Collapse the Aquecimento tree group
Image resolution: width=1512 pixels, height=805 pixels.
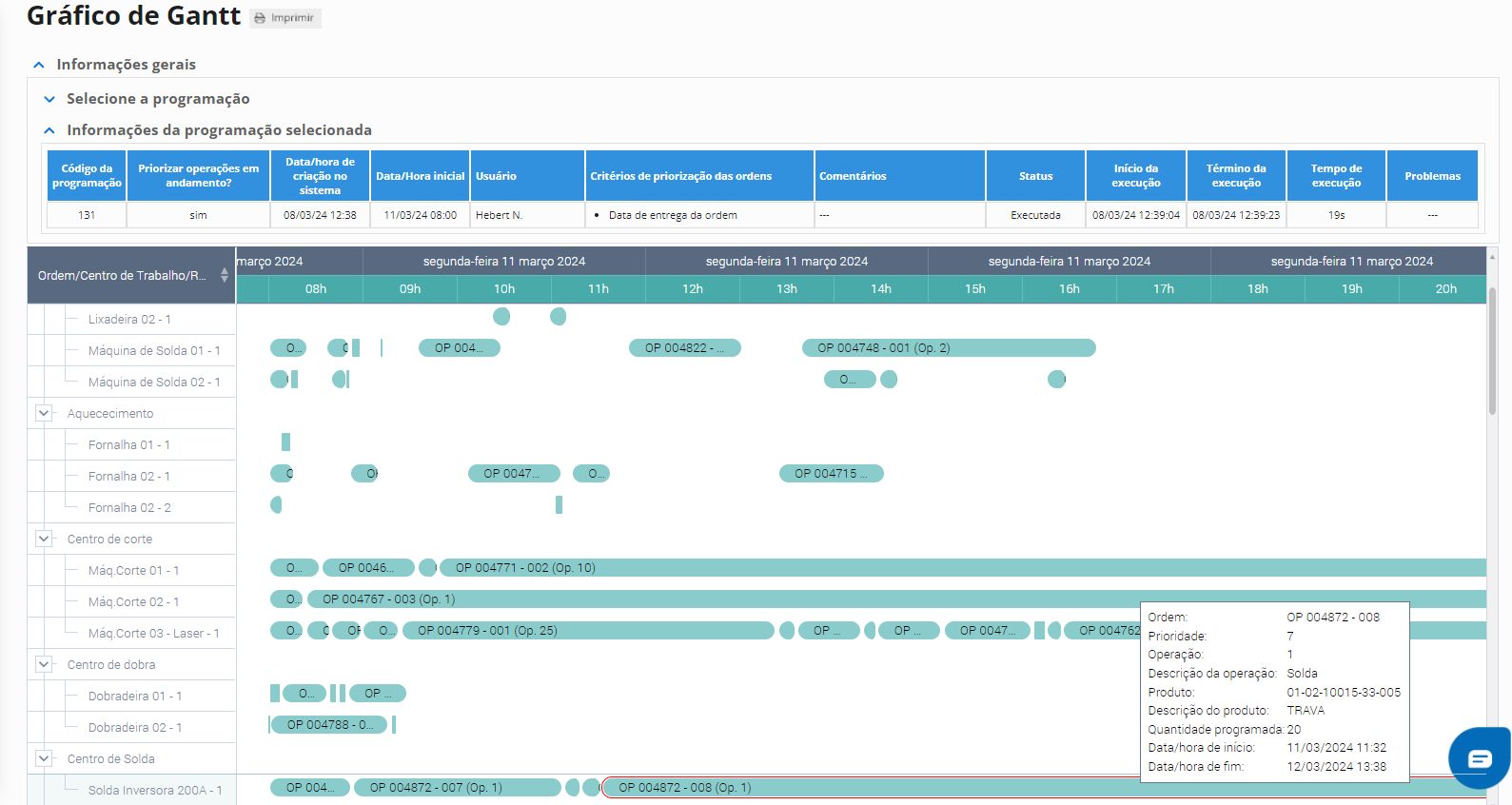coord(44,413)
